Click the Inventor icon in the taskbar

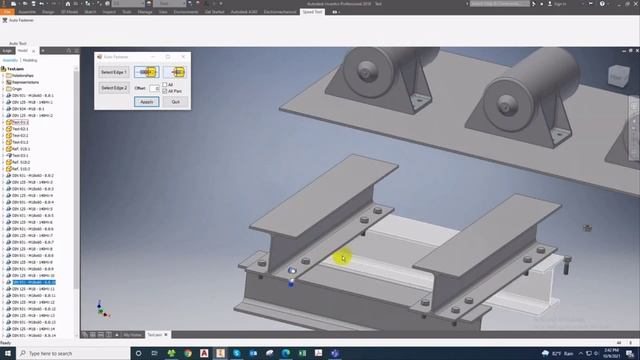220,353
